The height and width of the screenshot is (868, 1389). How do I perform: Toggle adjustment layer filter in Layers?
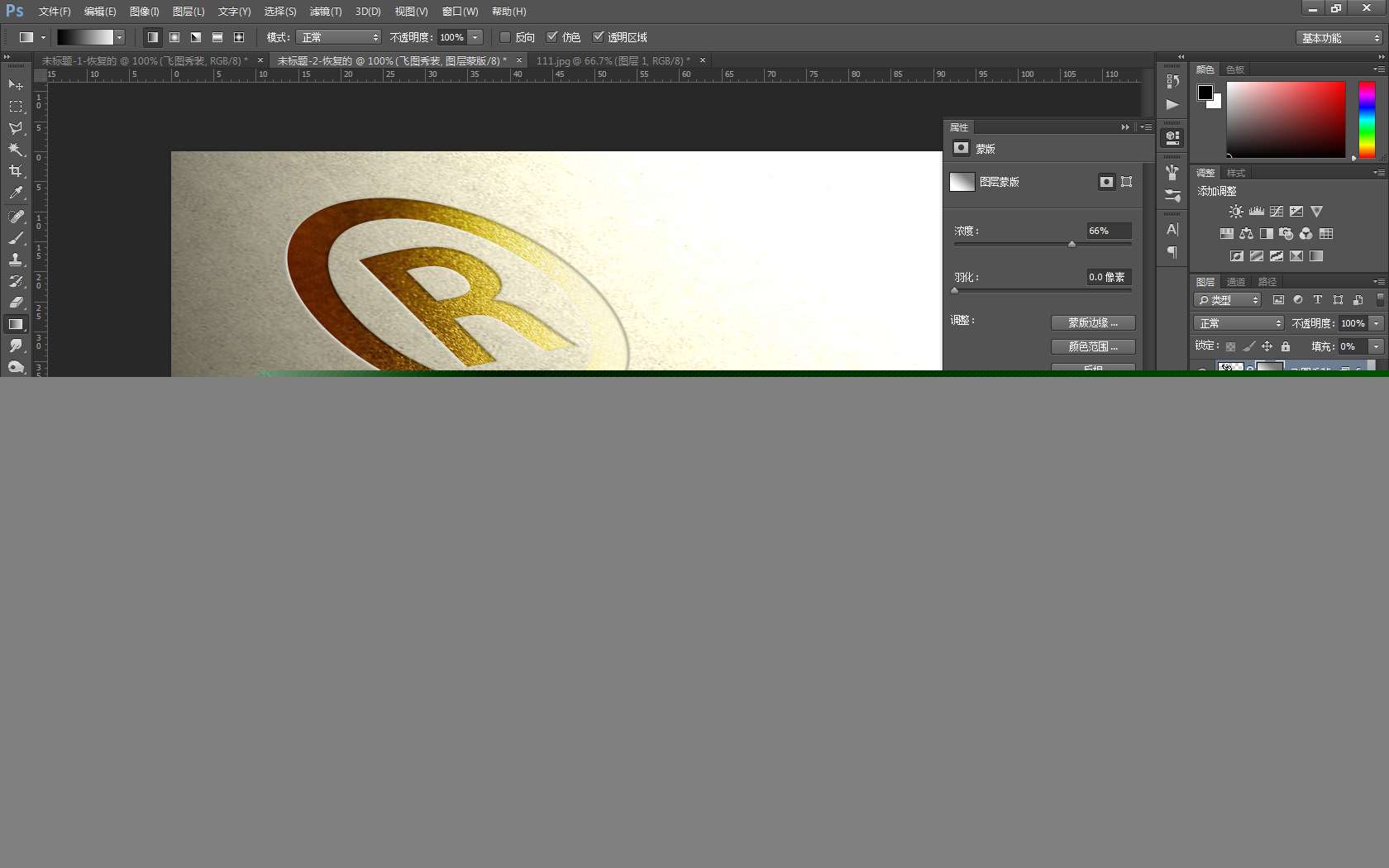[1298, 300]
